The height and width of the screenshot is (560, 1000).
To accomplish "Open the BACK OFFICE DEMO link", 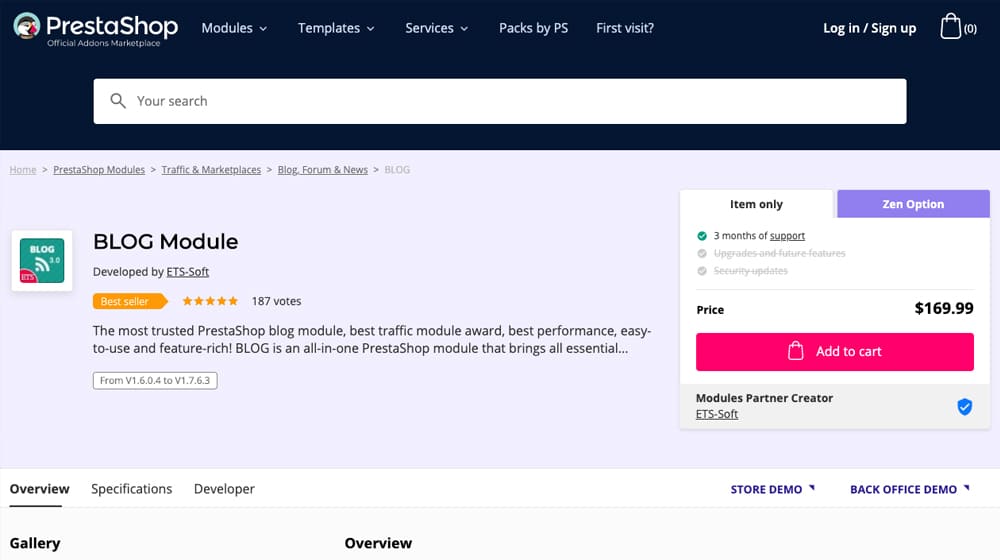I will point(909,489).
